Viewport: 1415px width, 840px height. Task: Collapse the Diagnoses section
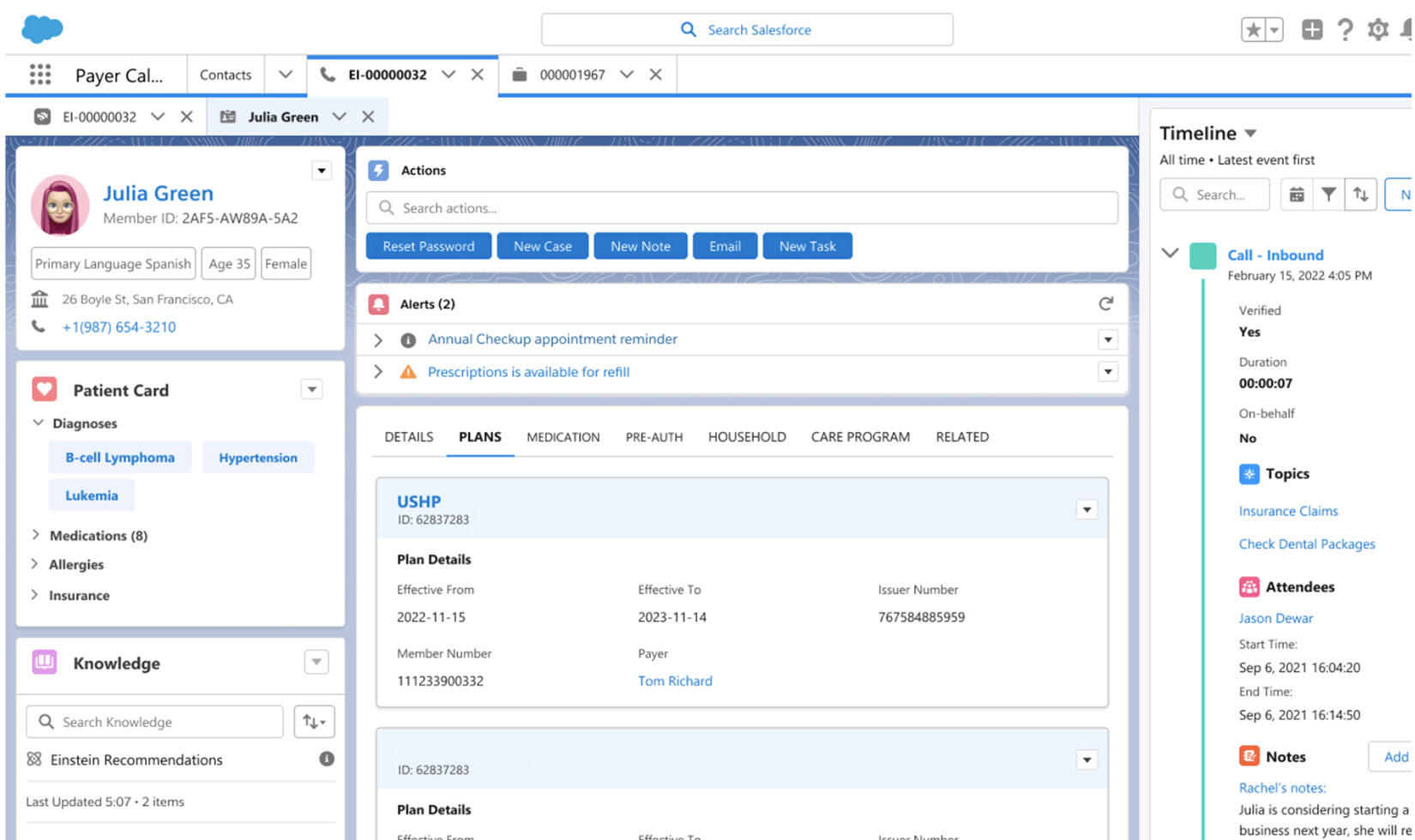(x=38, y=423)
